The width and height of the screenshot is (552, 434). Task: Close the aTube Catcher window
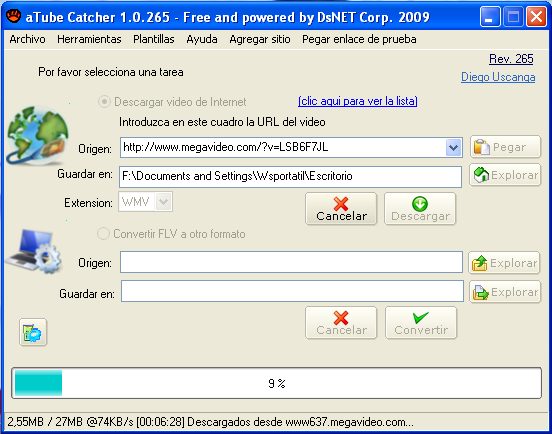pos(536,17)
